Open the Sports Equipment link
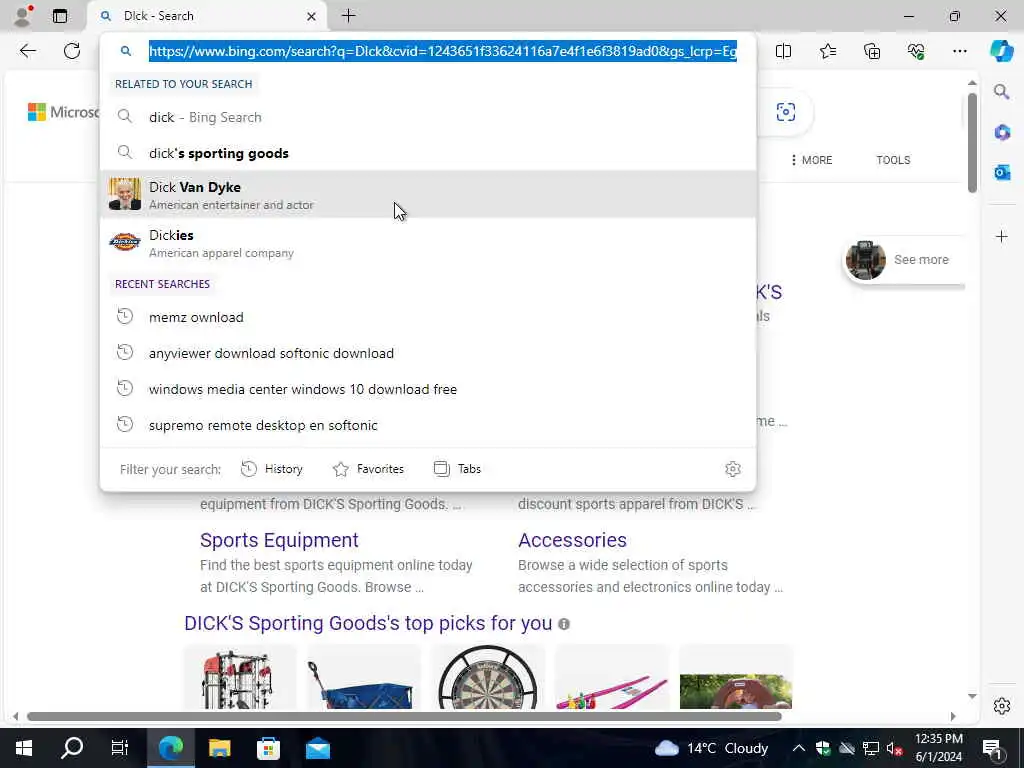Viewport: 1024px width, 768px height. point(279,540)
